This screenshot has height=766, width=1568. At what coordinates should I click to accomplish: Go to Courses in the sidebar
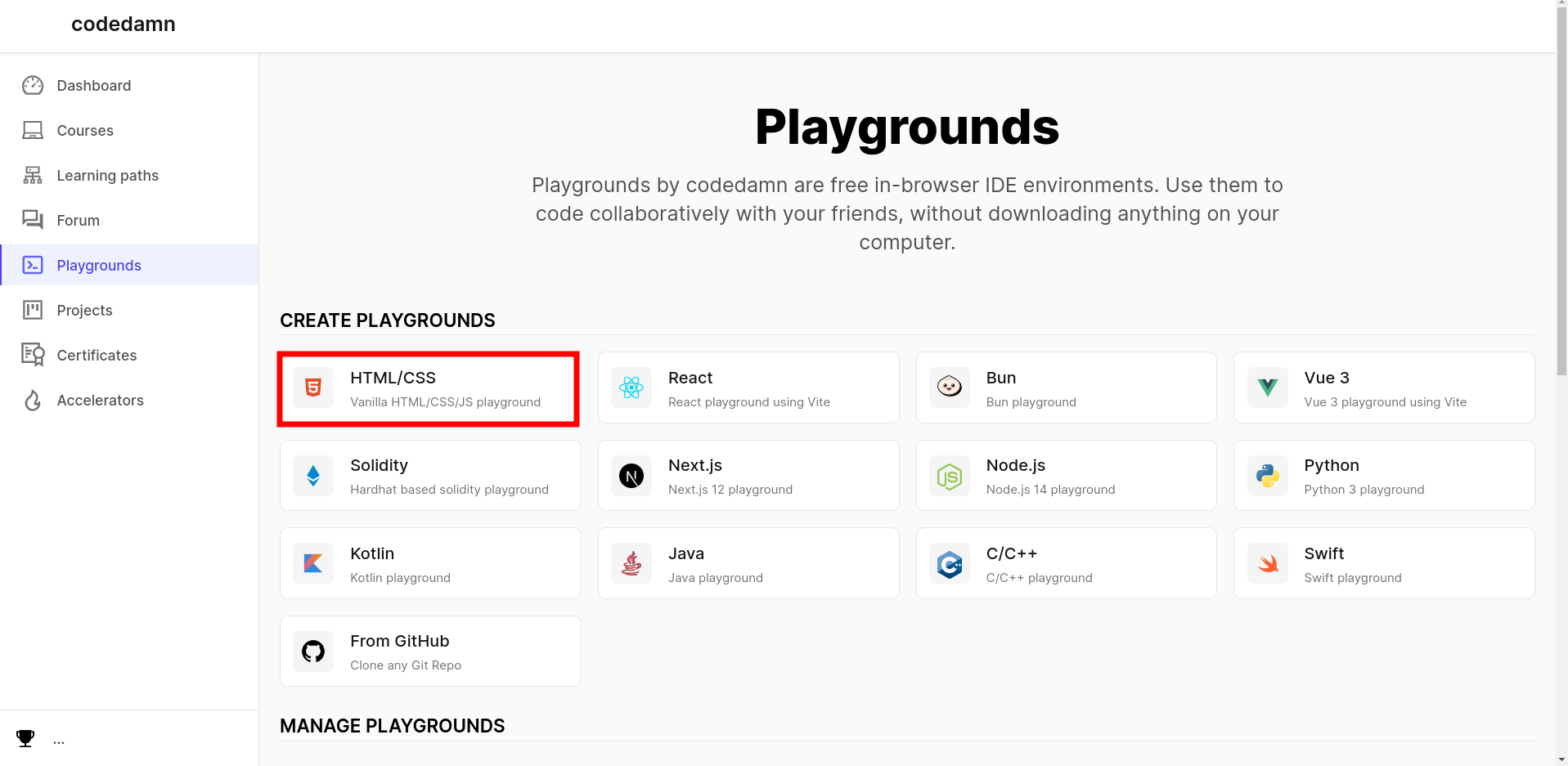tap(85, 131)
